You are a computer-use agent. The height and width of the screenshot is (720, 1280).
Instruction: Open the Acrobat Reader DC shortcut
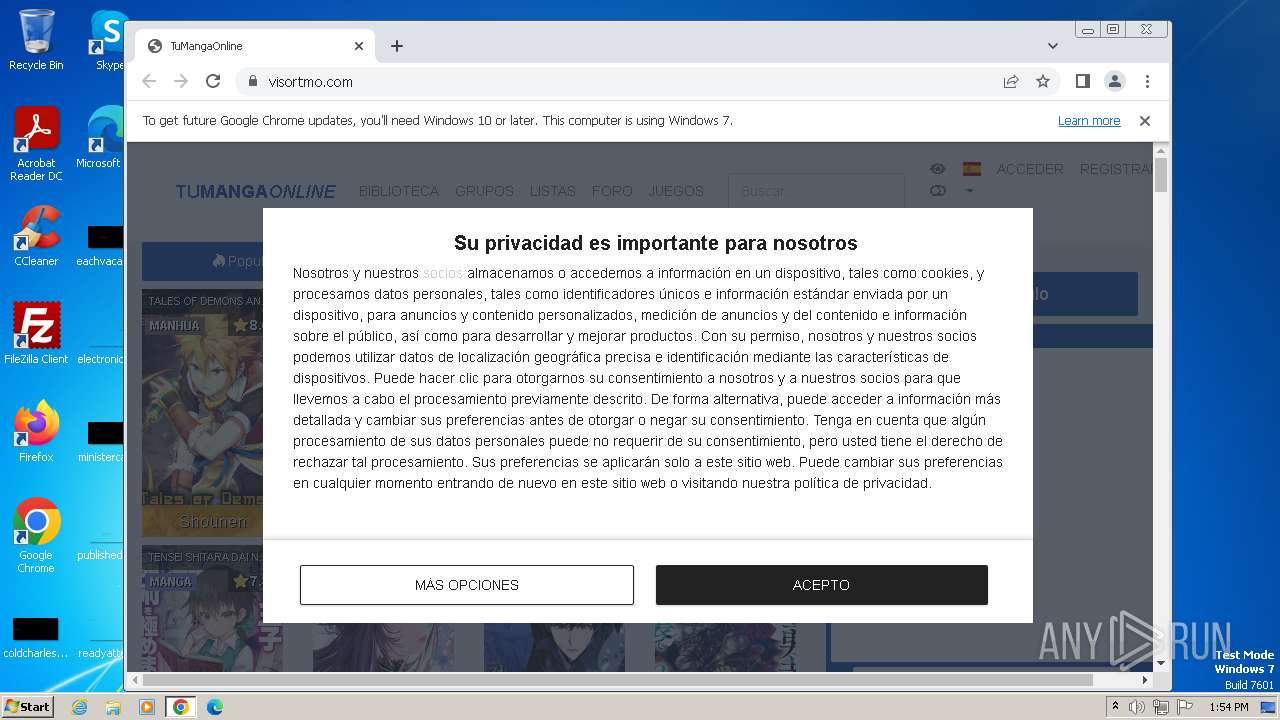[x=36, y=144]
